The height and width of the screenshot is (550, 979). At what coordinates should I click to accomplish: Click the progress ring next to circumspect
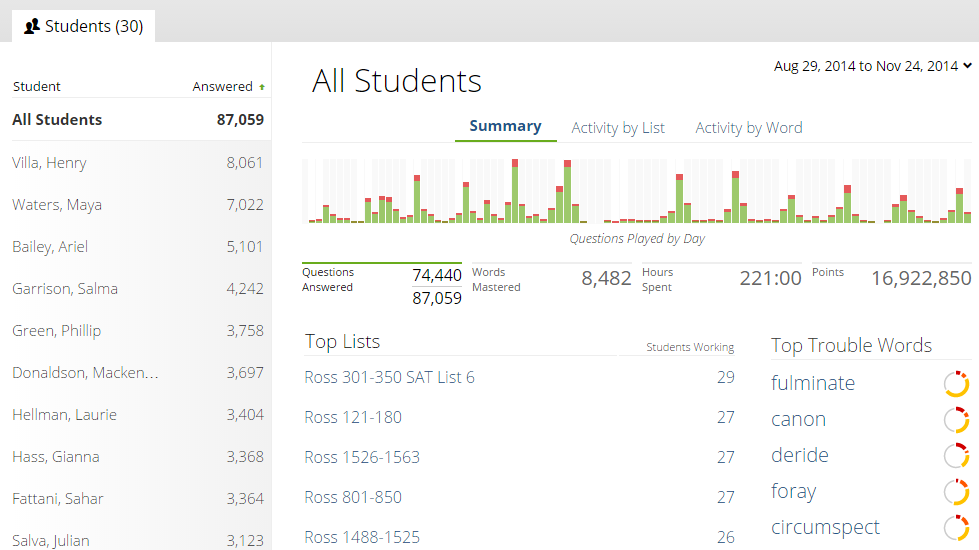[x=956, y=528]
